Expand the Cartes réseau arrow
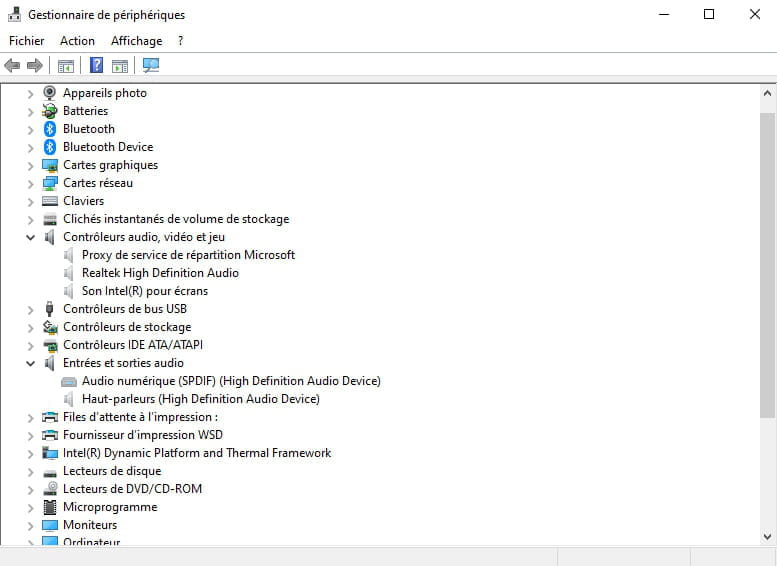 [30, 184]
